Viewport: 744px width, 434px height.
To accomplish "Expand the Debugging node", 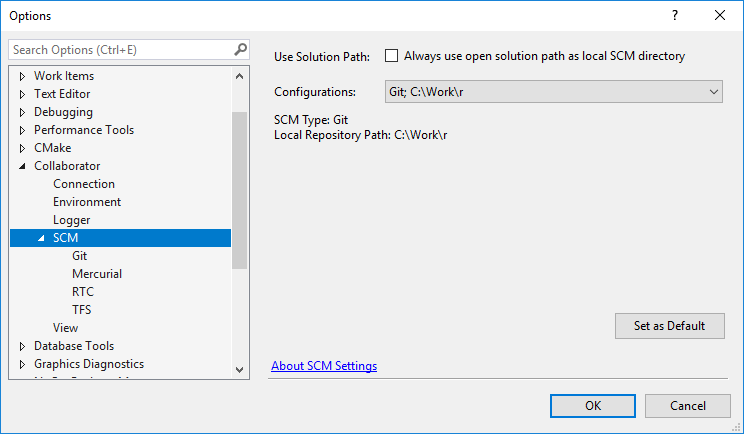I will [x=22, y=112].
